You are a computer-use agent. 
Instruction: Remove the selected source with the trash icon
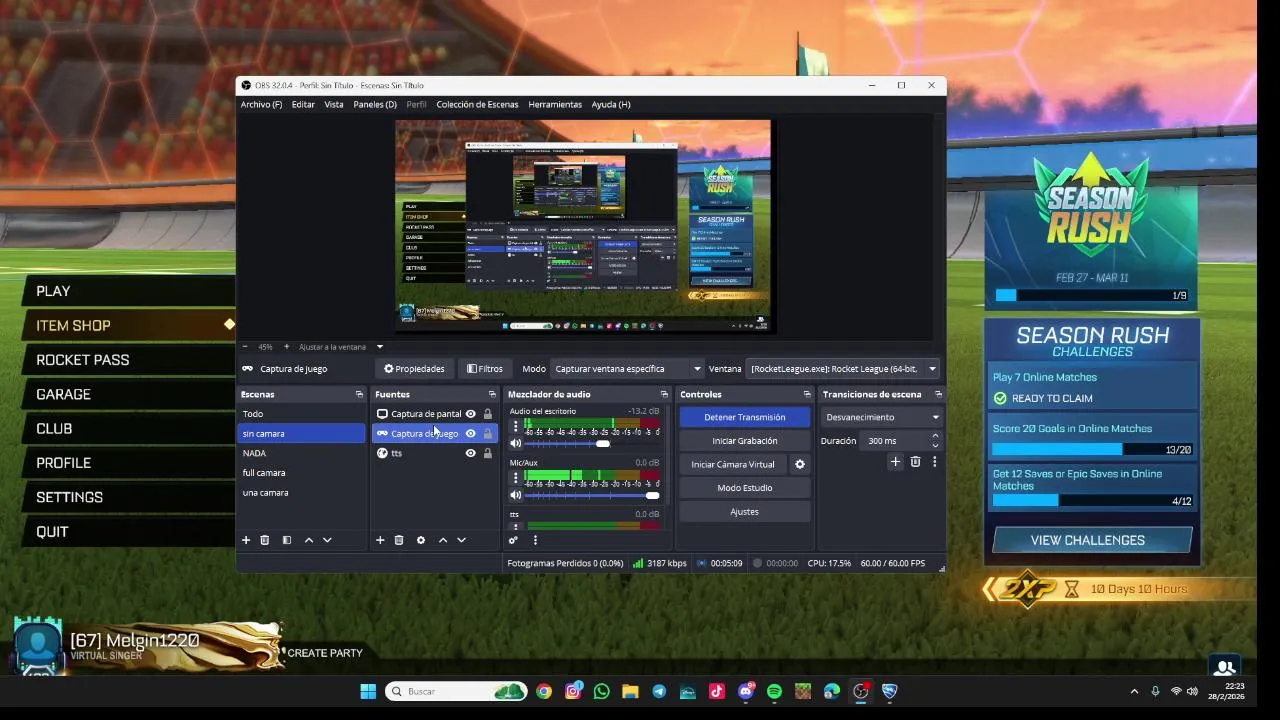click(x=399, y=540)
